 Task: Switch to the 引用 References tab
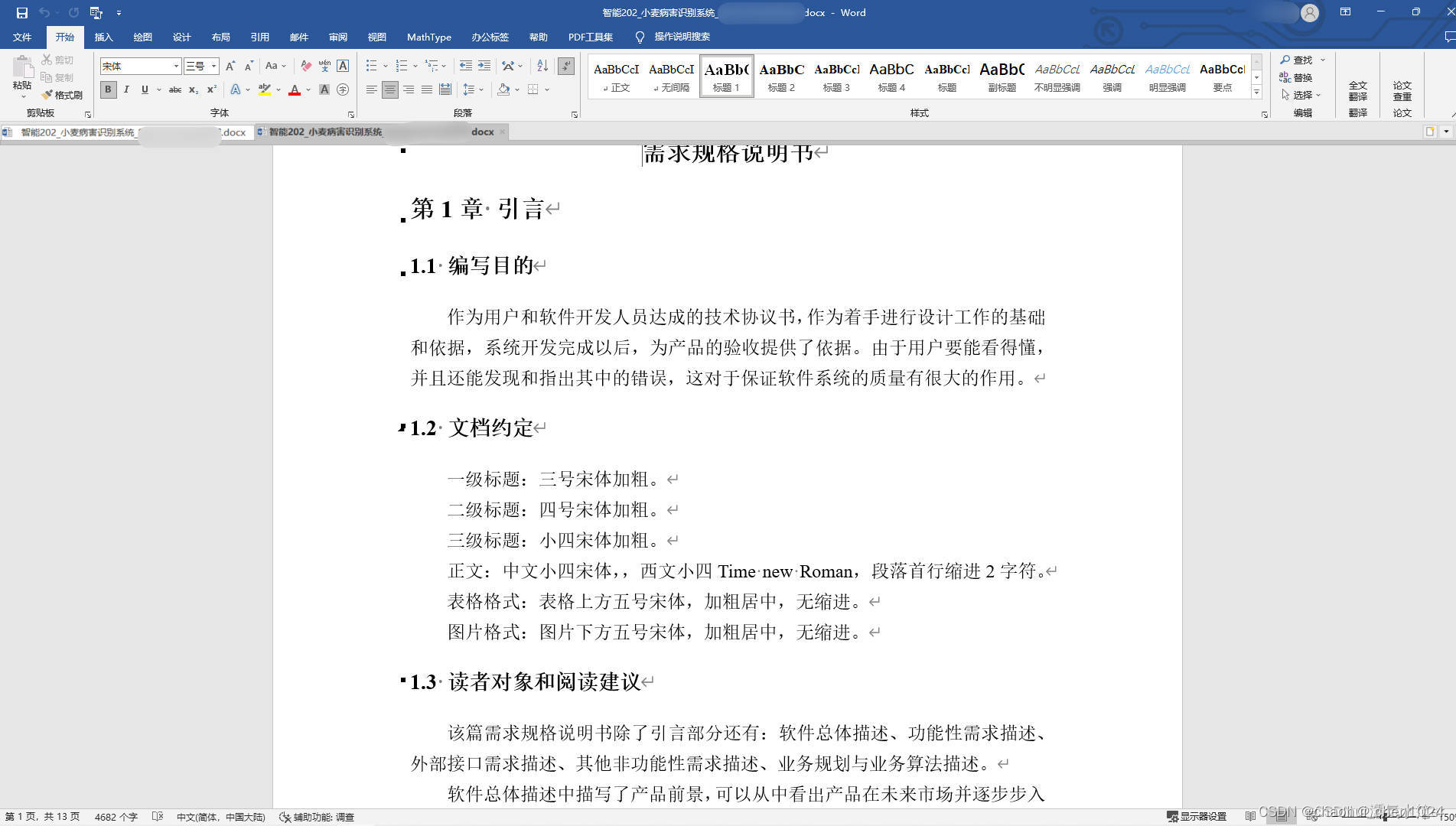click(259, 37)
